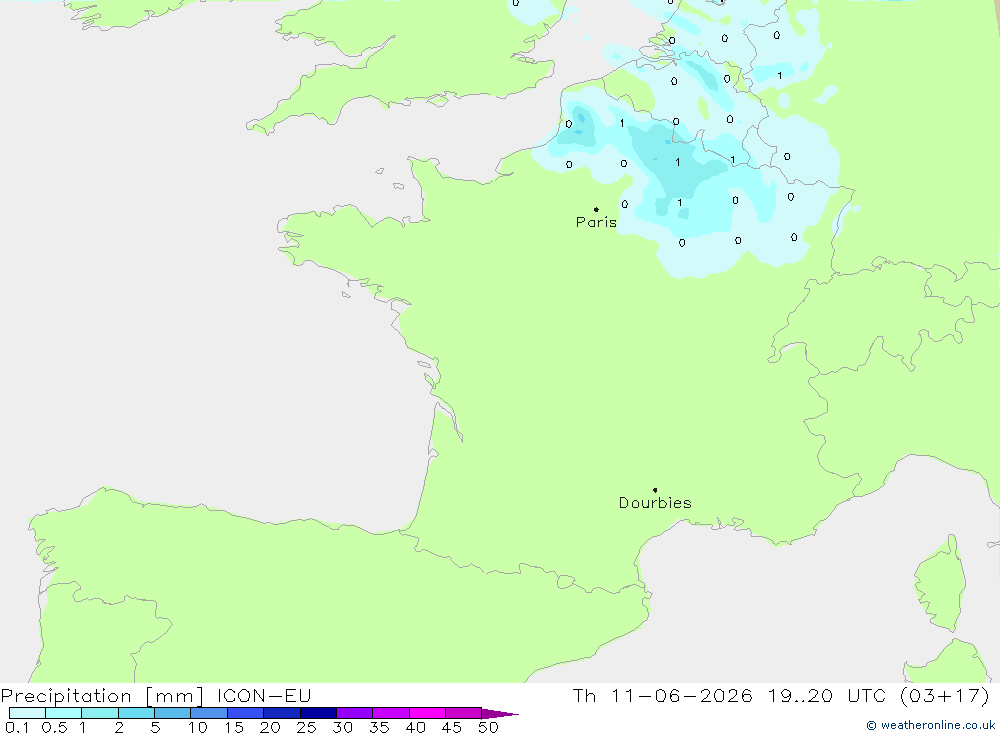This screenshot has width=1000, height=733.
Task: Pick the 45–50 mm legend swatch
Action: (x=464, y=713)
